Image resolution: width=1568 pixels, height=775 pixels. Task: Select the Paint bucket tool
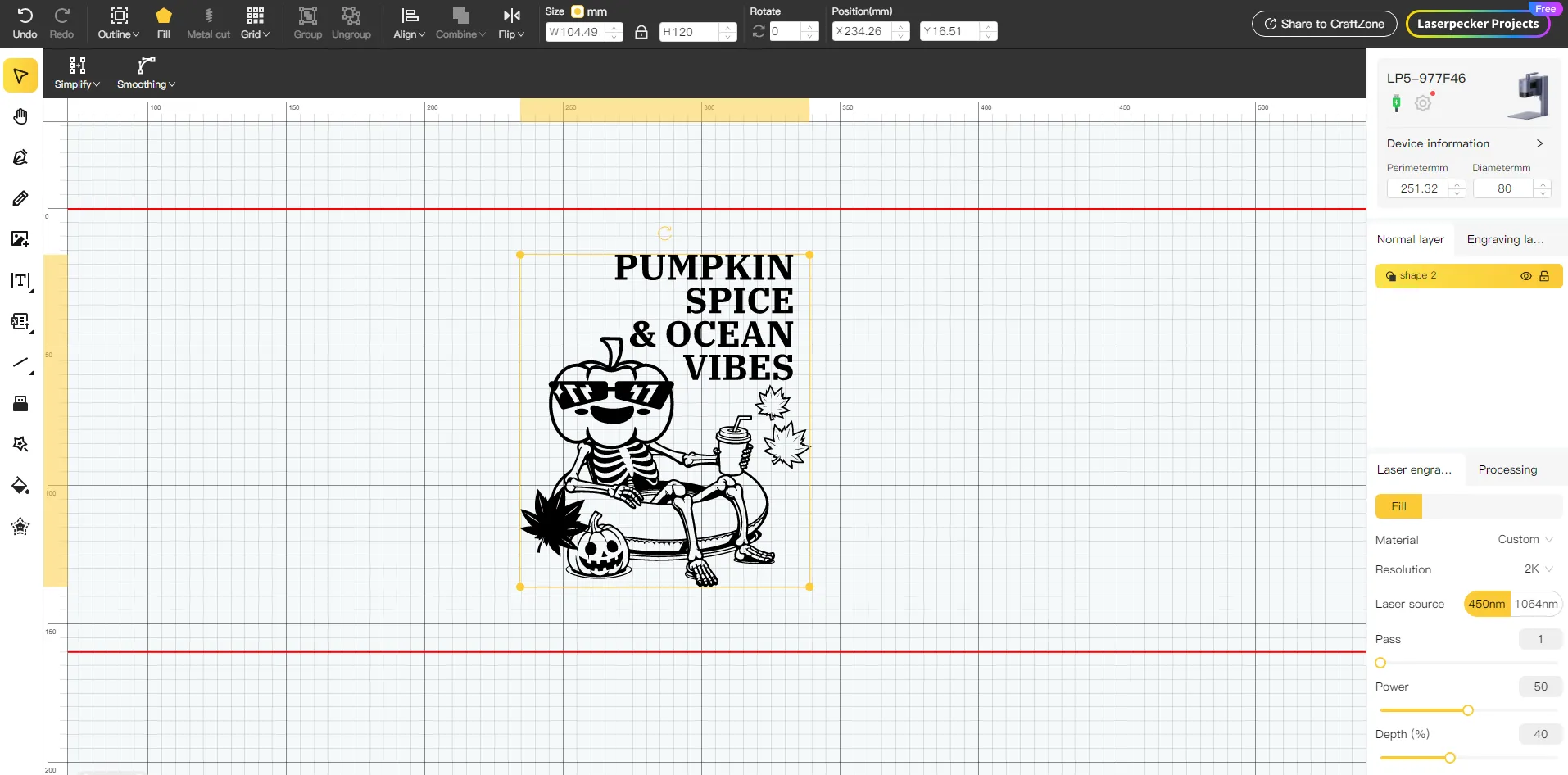pos(20,486)
